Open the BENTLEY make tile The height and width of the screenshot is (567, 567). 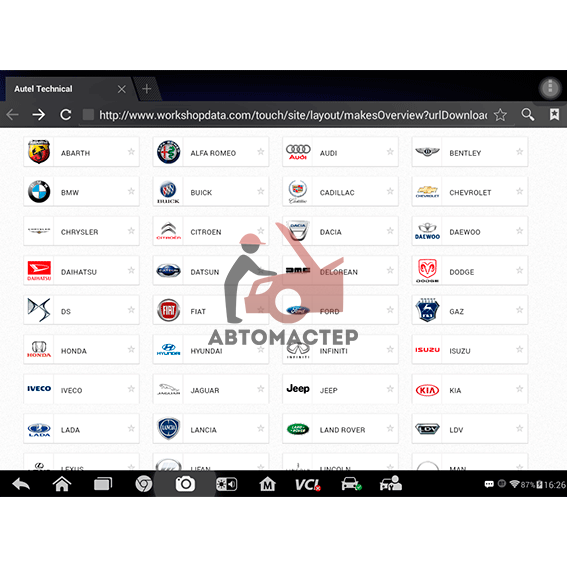[x=470, y=152]
